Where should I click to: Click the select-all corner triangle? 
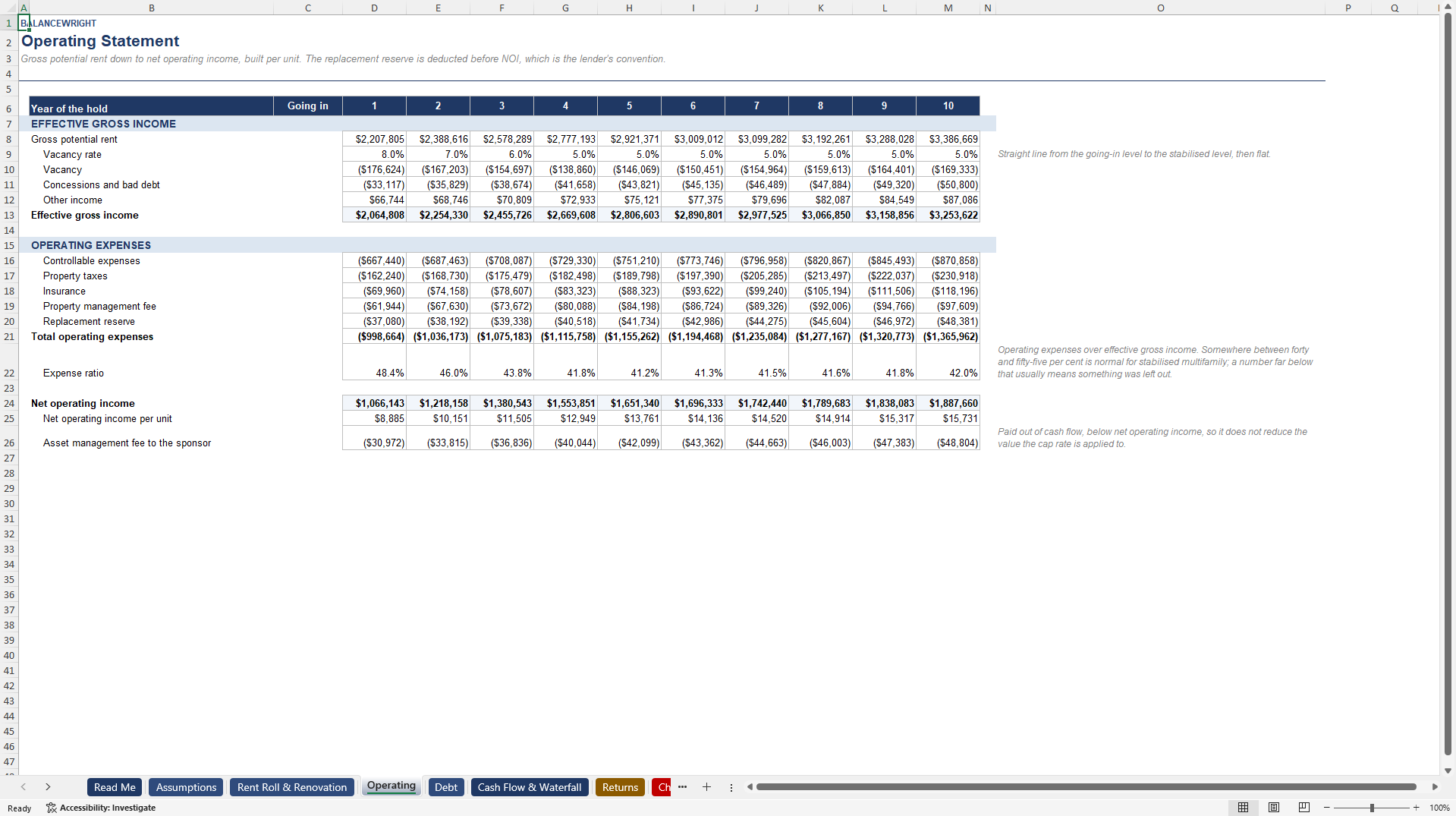pyautogui.click(x=8, y=8)
